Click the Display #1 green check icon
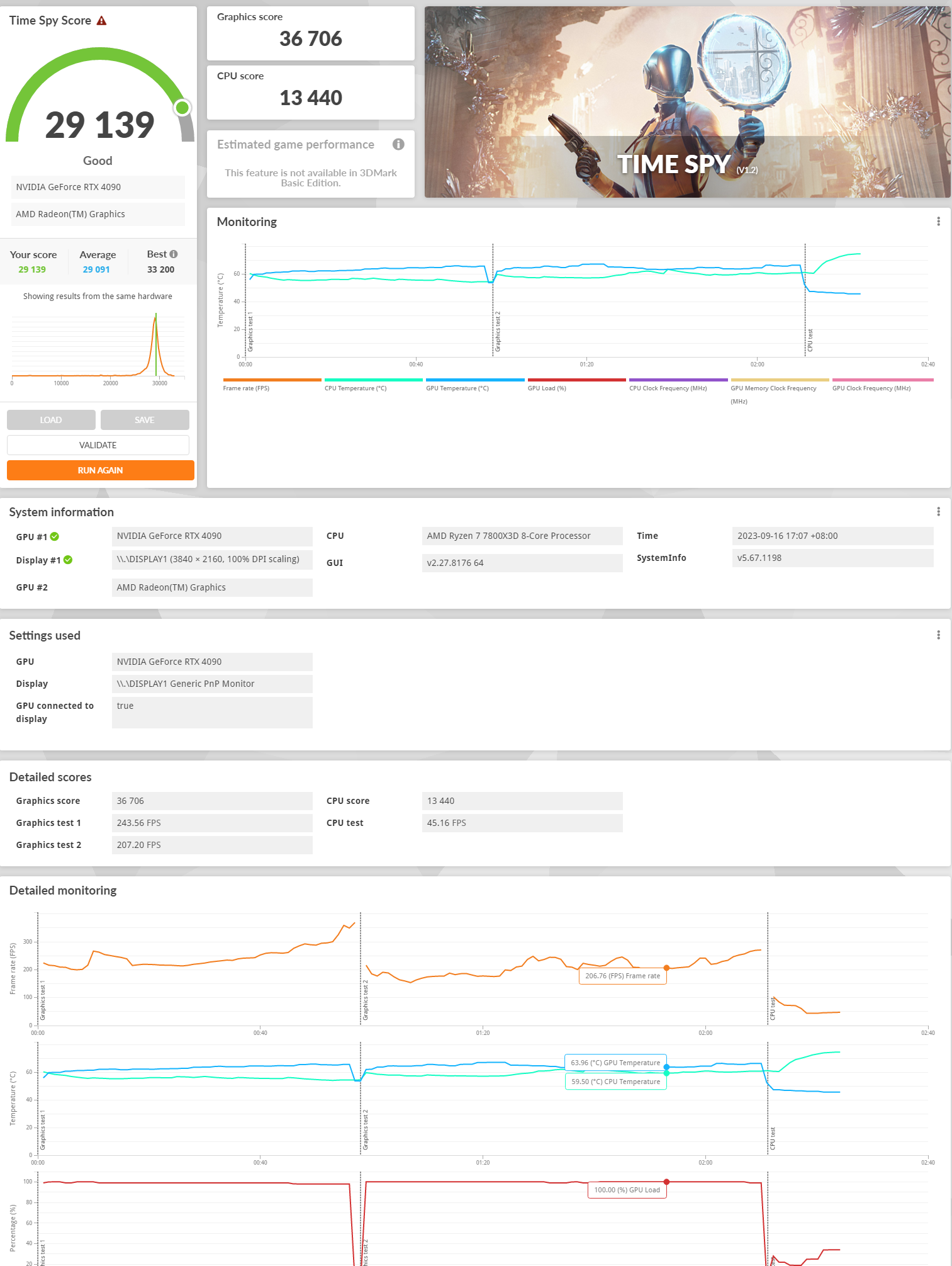 point(68,560)
